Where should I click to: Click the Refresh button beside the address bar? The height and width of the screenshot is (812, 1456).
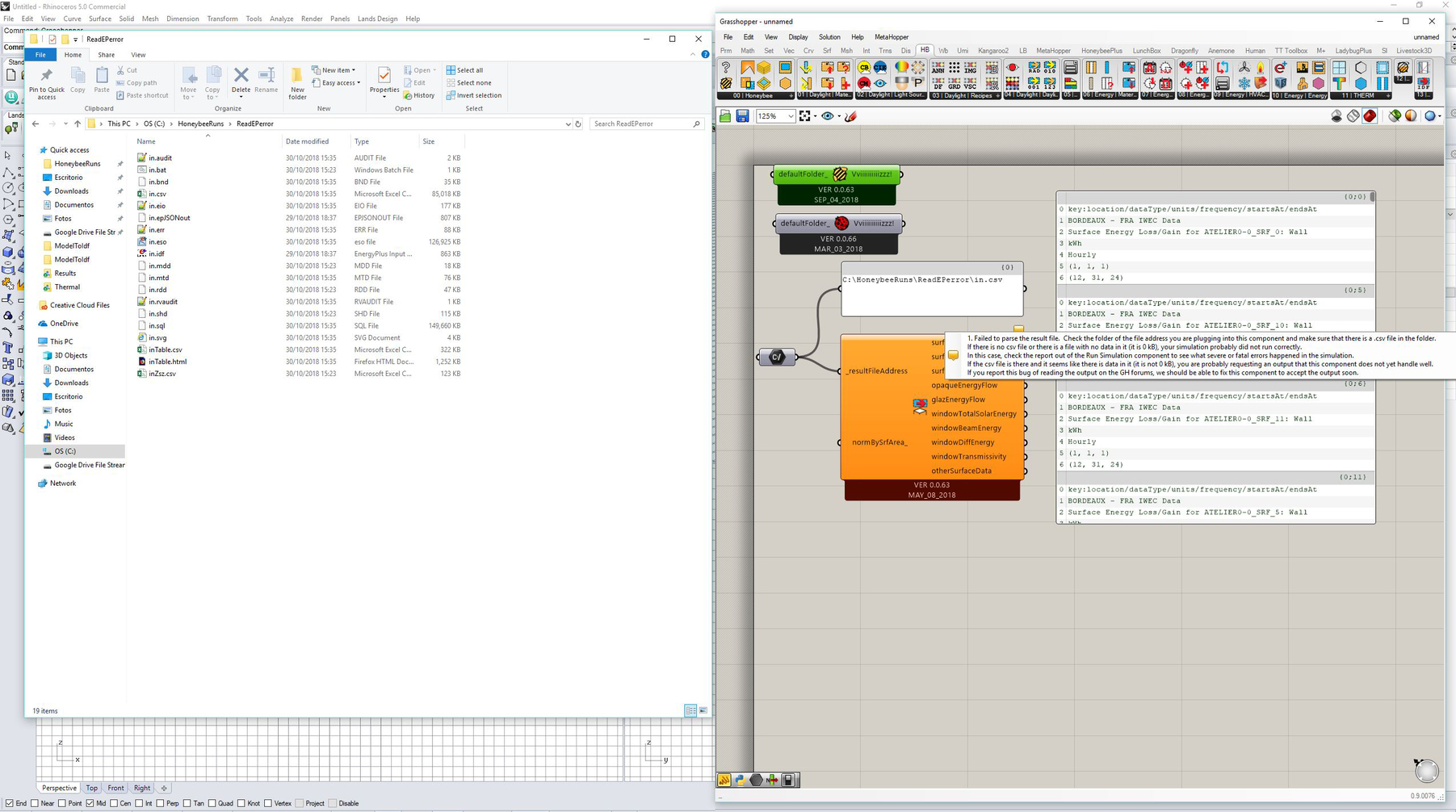coord(578,124)
